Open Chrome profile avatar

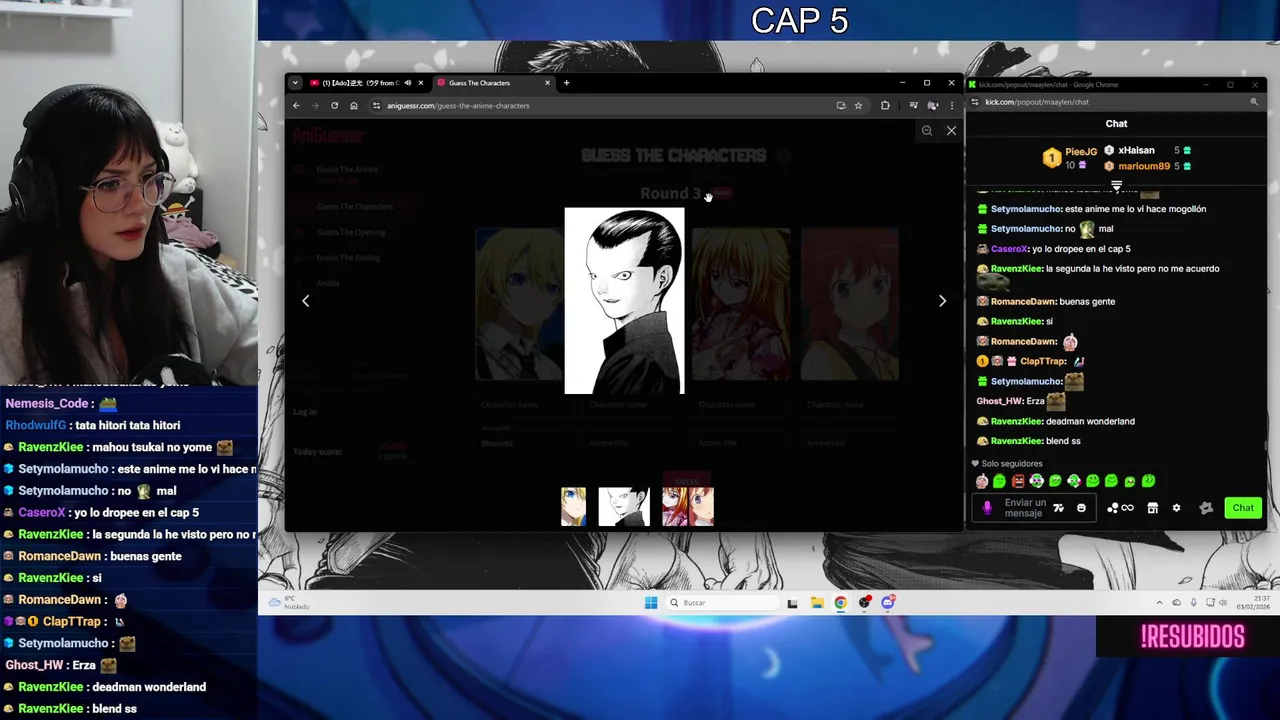tap(932, 105)
